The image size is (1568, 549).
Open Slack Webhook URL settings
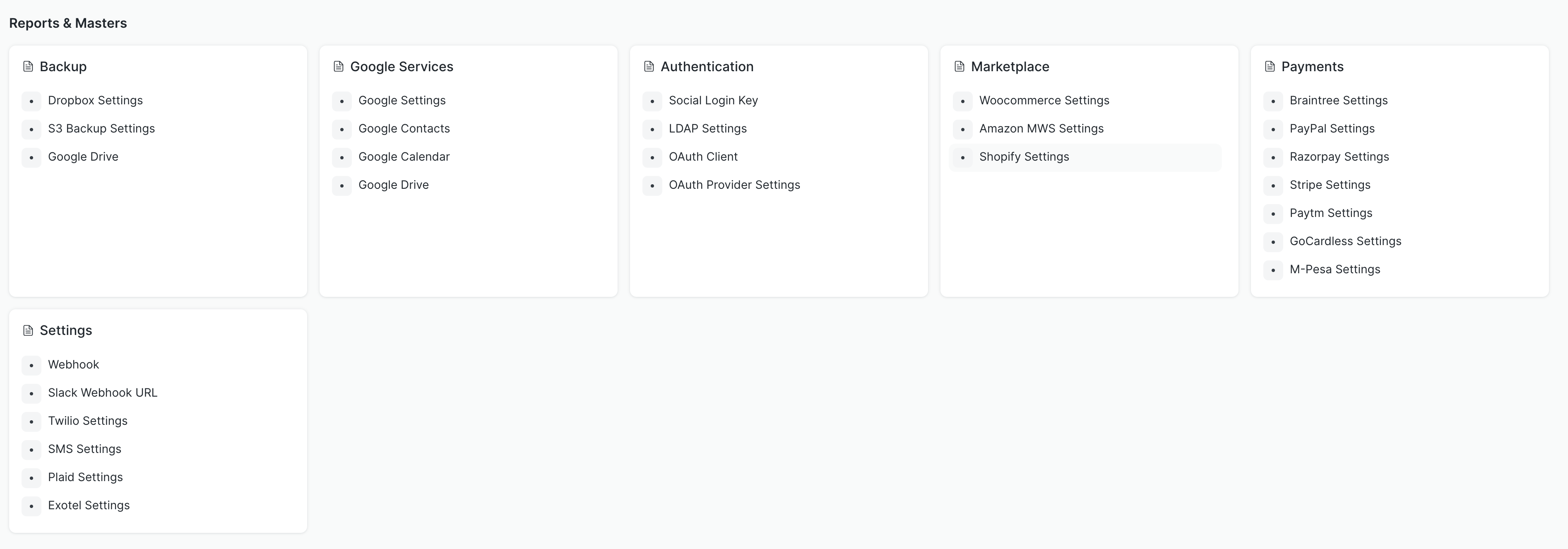pyautogui.click(x=102, y=392)
